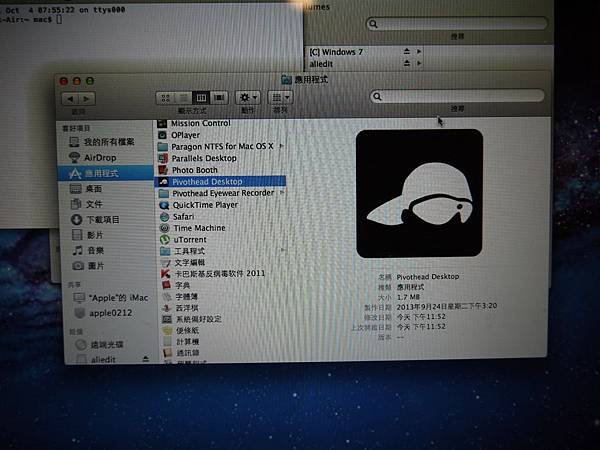Select Music (音樂) in the sidebar
This screenshot has height=450, width=600.
pos(88,251)
